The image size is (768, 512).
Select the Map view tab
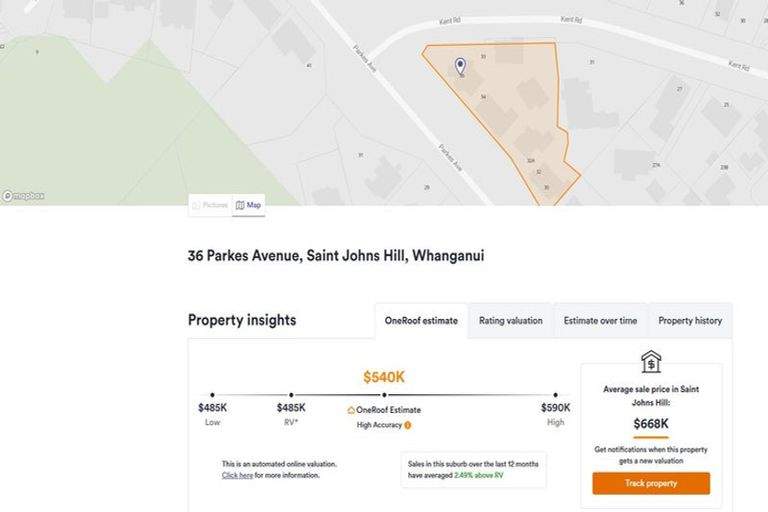[249, 205]
